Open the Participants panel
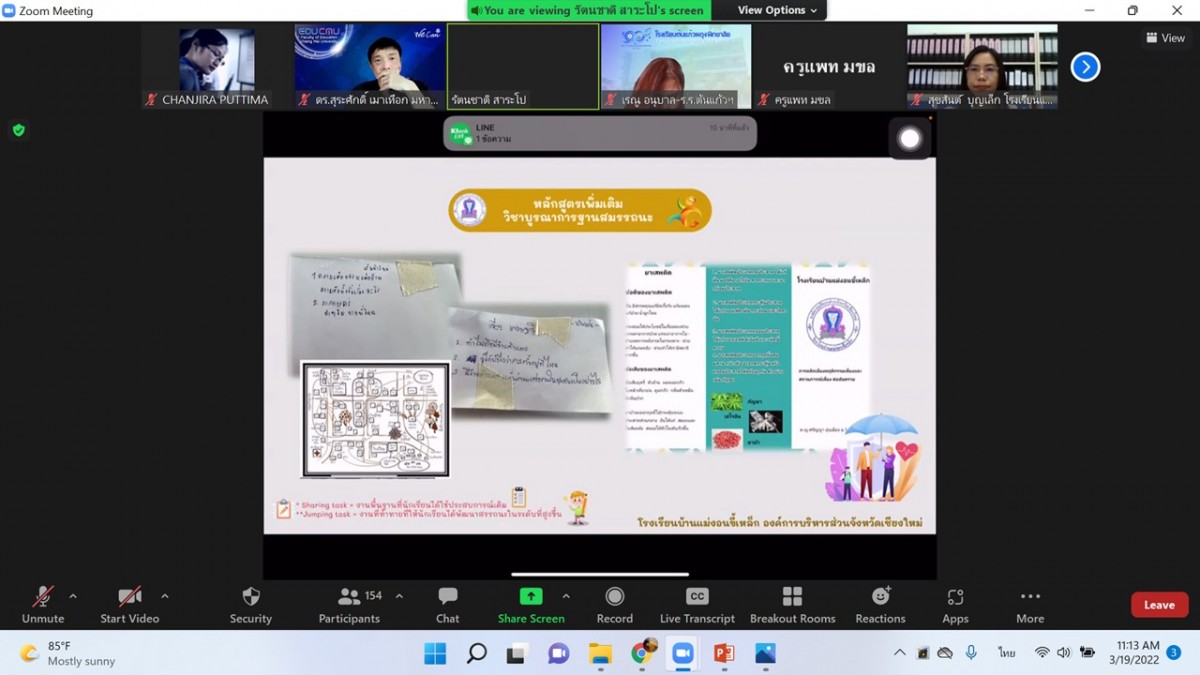 click(350, 604)
